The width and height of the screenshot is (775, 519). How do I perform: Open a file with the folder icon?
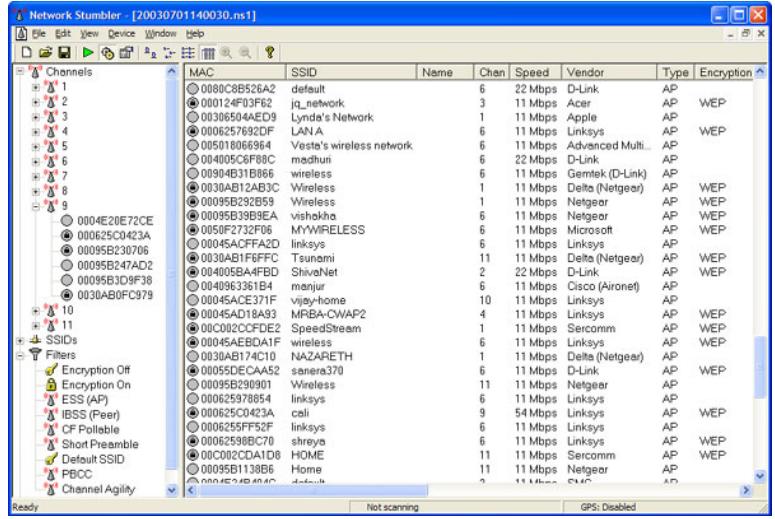point(45,52)
